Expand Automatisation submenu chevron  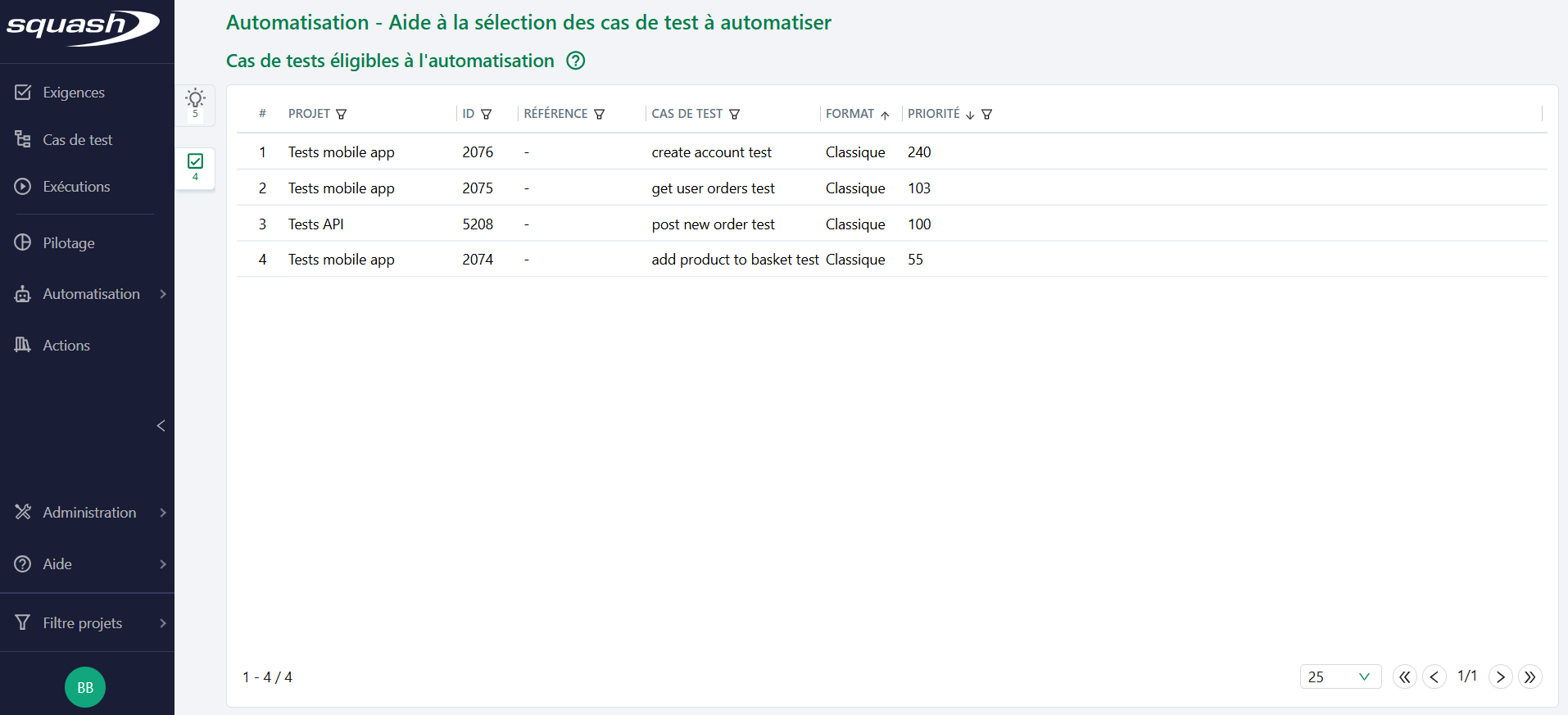(163, 294)
